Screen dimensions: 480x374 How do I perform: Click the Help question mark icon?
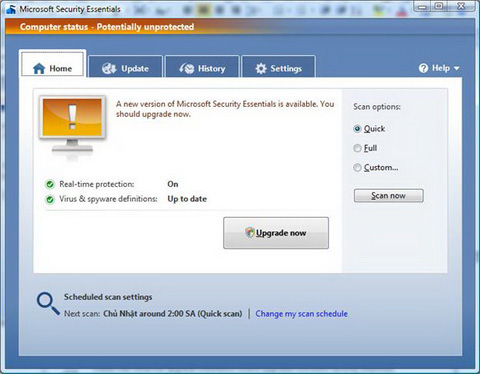point(423,68)
